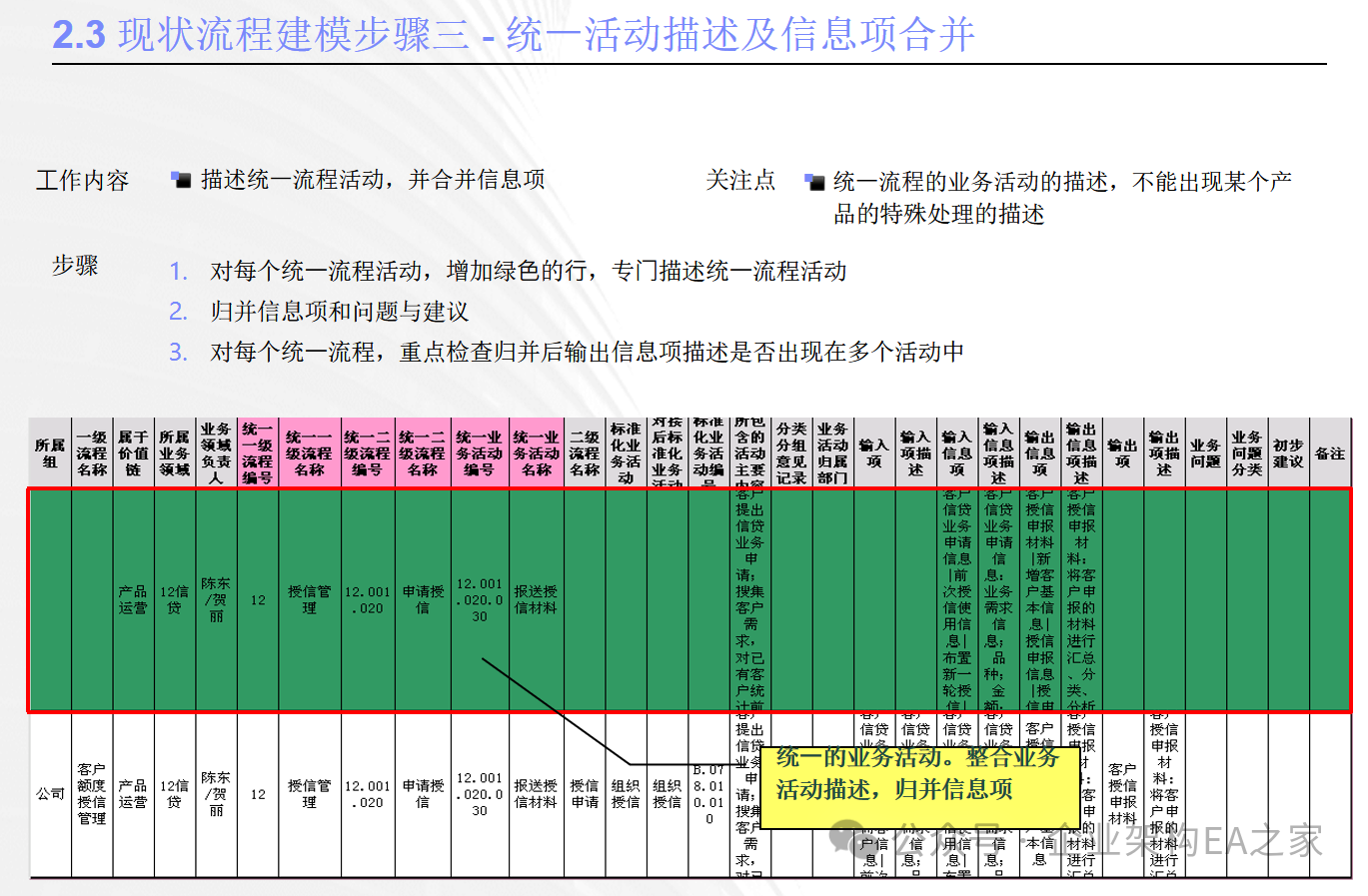Select the '所属业务领域' column header
Viewport: 1368px width, 896px height.
tap(174, 453)
